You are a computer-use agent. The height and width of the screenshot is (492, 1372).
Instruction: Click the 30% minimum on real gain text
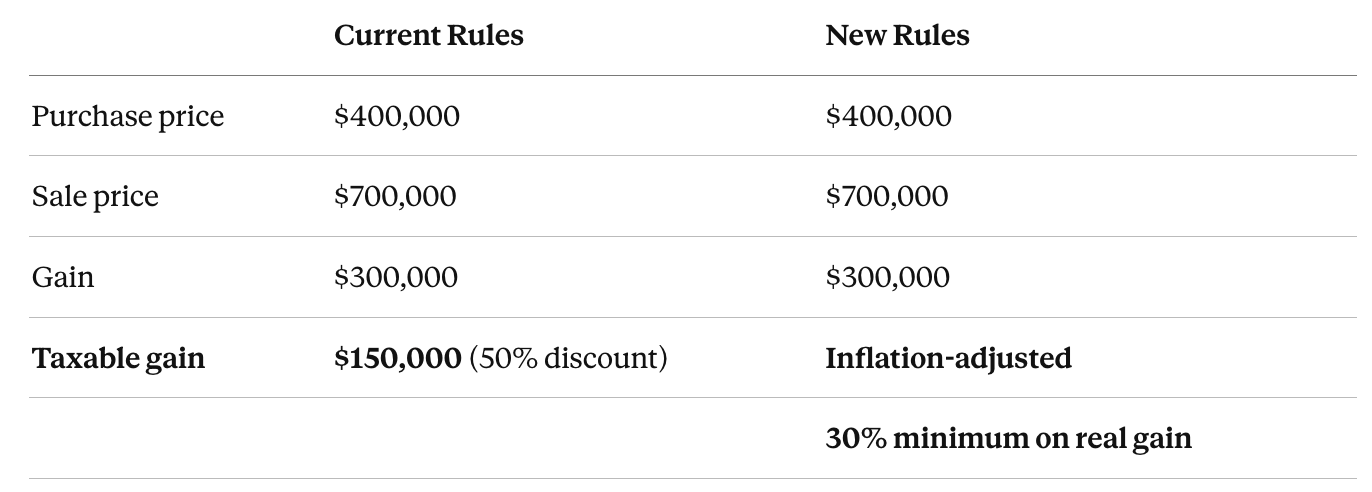(1009, 438)
